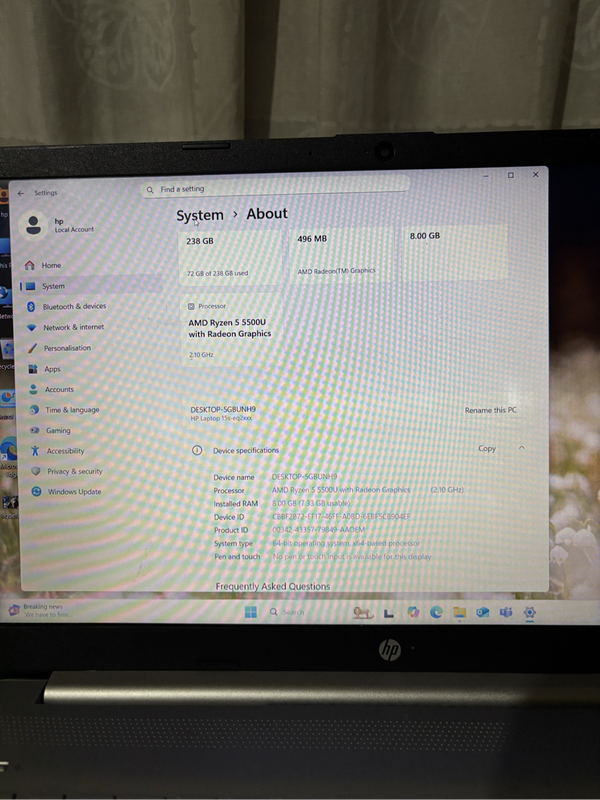Click System in the breadcrumb heading

(x=200, y=215)
